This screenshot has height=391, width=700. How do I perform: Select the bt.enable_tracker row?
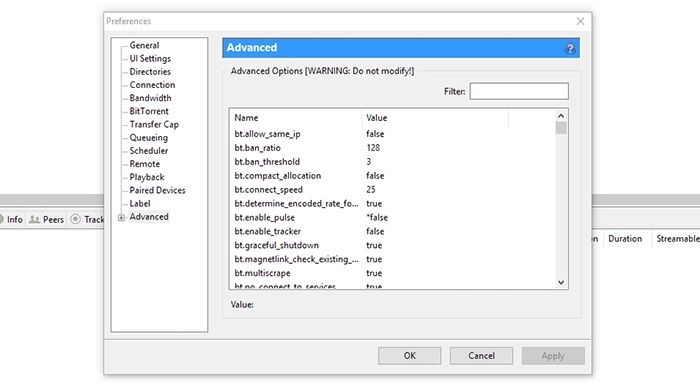tap(267, 231)
